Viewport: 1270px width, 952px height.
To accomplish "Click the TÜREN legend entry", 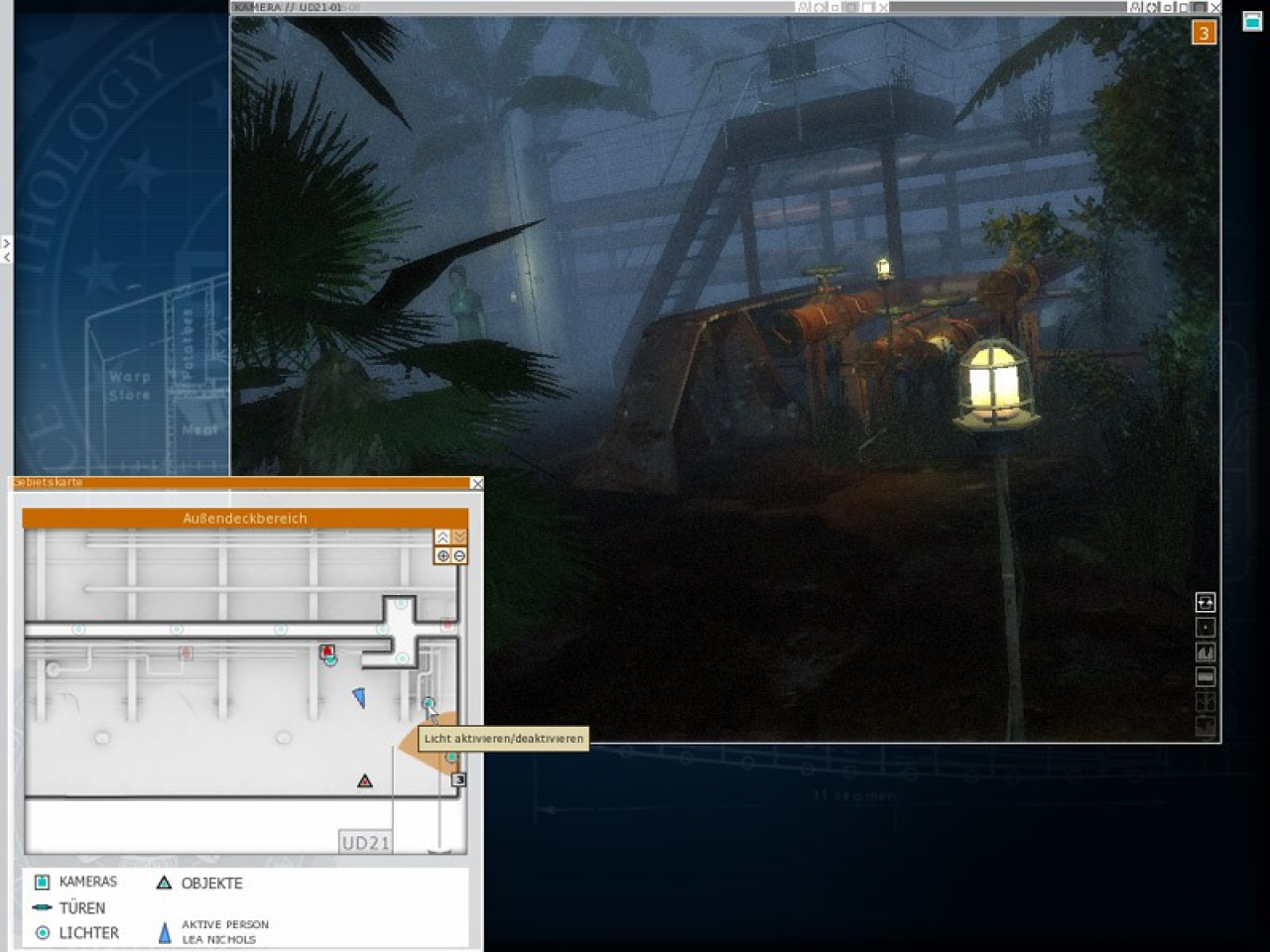I will [68, 907].
